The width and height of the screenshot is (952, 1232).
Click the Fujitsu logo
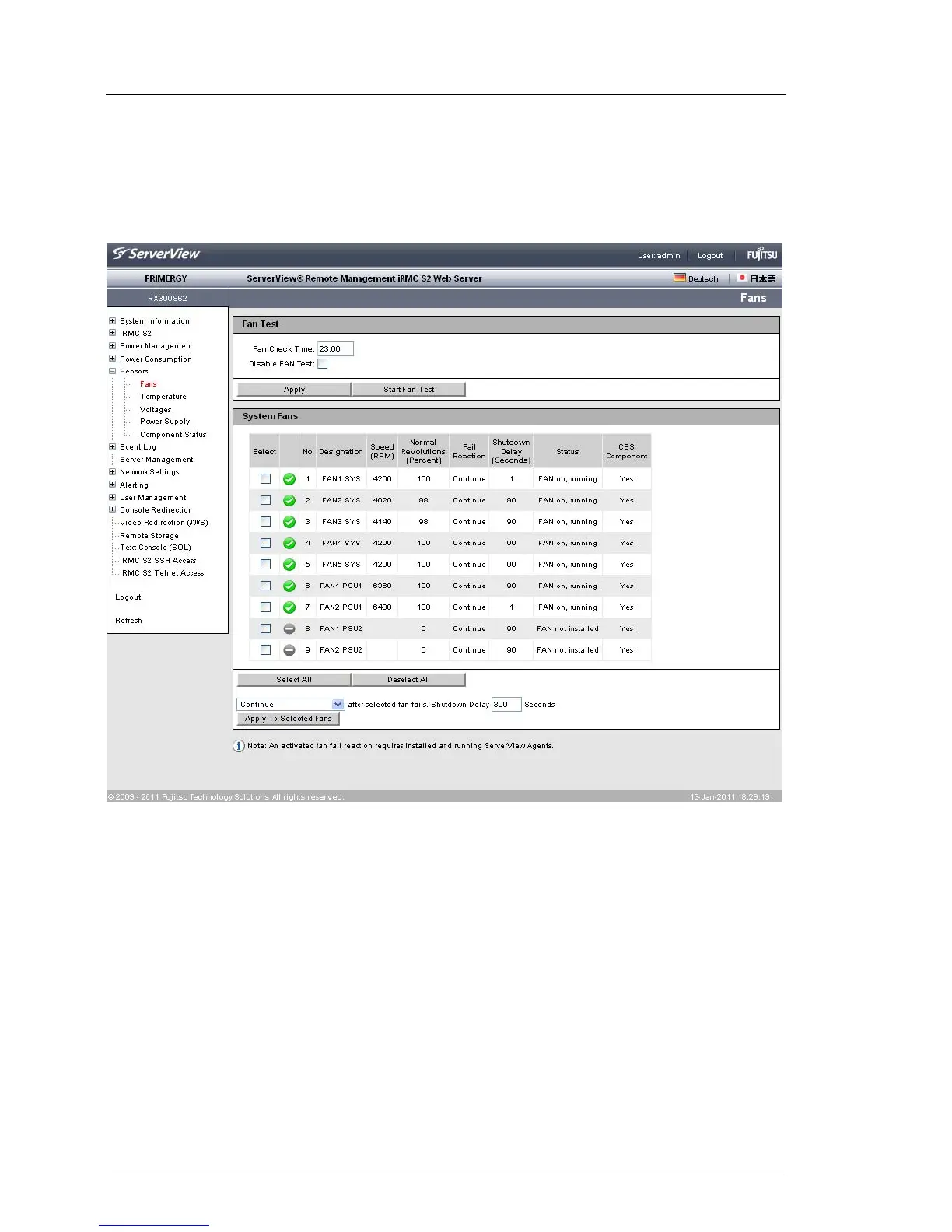coord(761,255)
